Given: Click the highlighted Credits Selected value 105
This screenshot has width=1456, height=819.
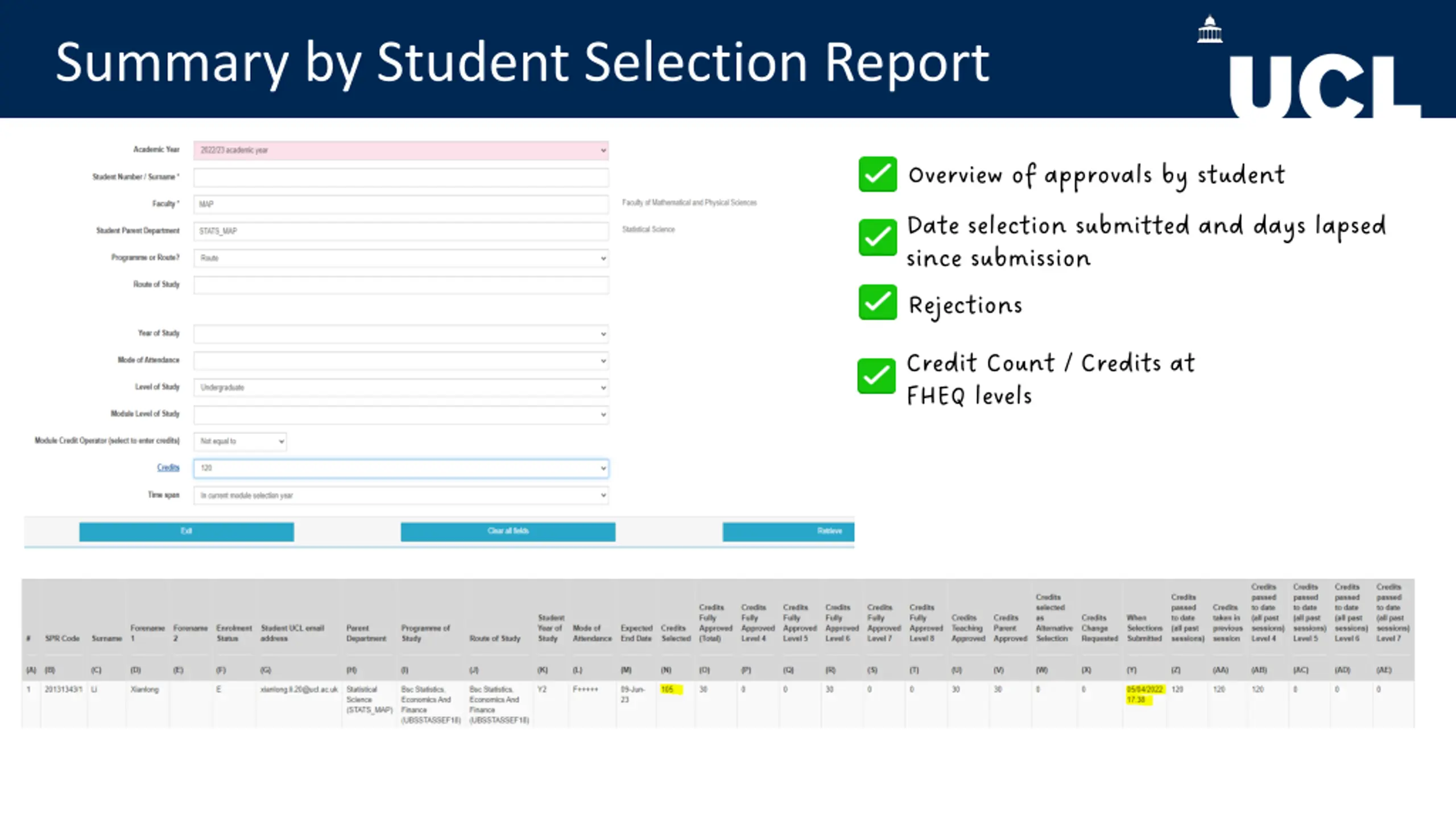Looking at the screenshot, I should [671, 689].
